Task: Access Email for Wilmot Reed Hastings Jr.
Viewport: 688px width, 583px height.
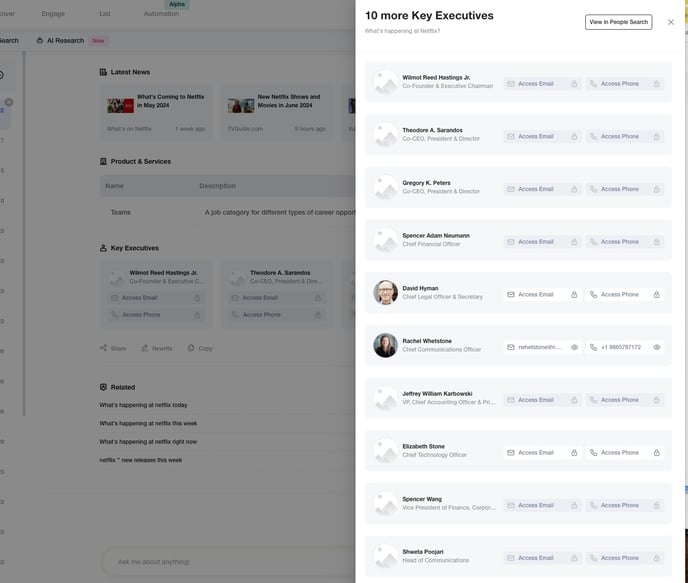Action: (x=543, y=84)
